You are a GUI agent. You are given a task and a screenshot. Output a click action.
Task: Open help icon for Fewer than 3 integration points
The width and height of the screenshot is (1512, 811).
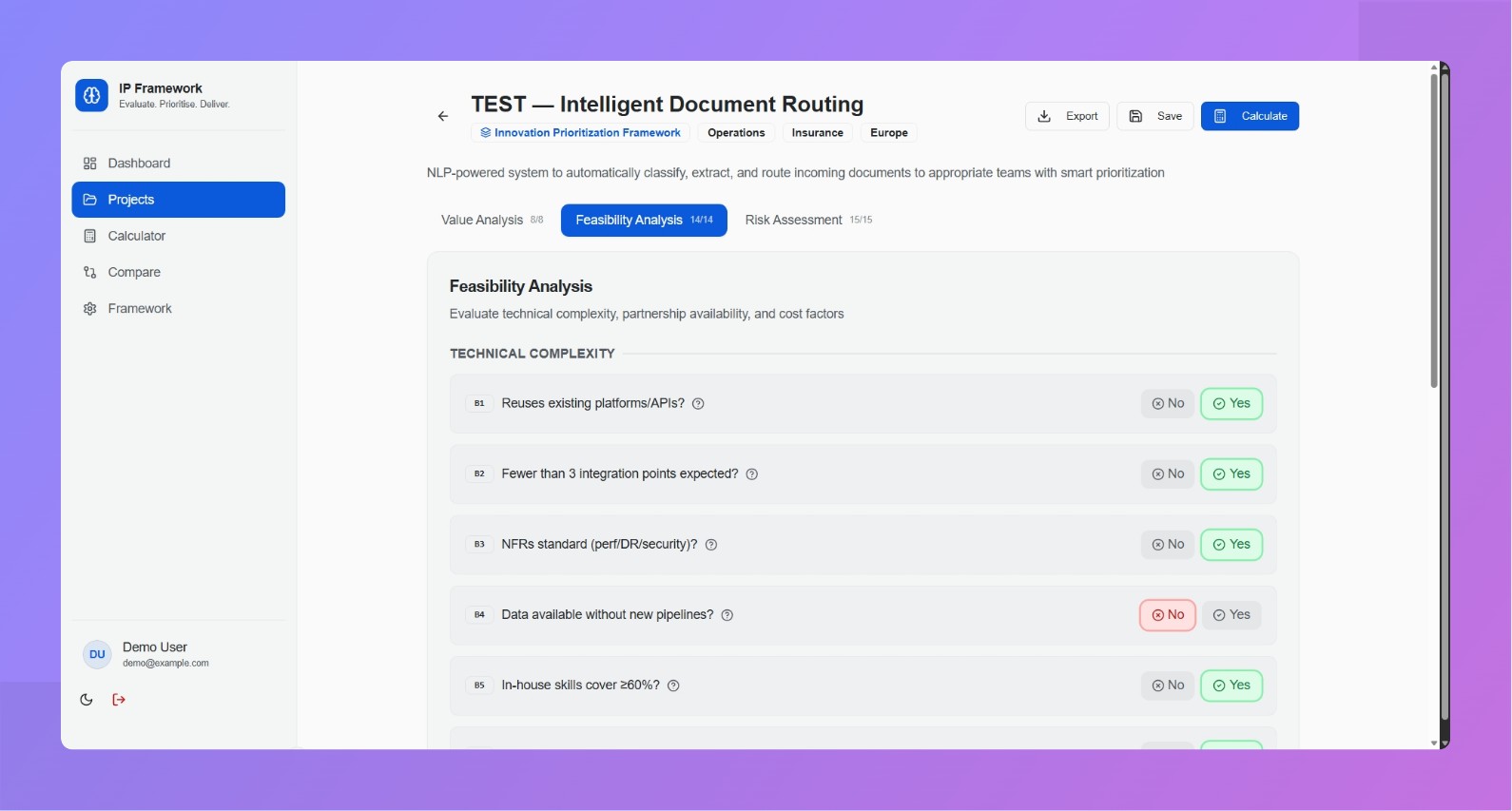pyautogui.click(x=752, y=474)
